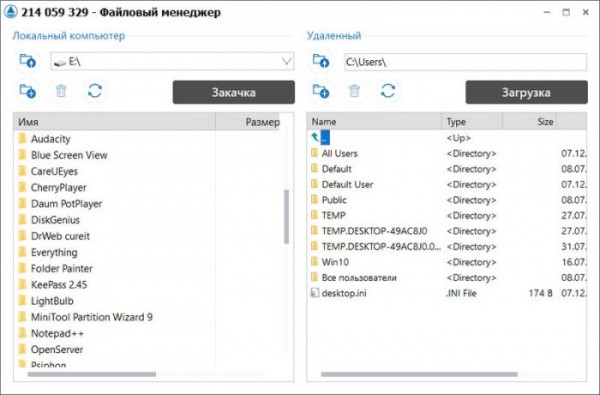Select the CherryPlayer folder
600x395 pixels.
click(52, 188)
